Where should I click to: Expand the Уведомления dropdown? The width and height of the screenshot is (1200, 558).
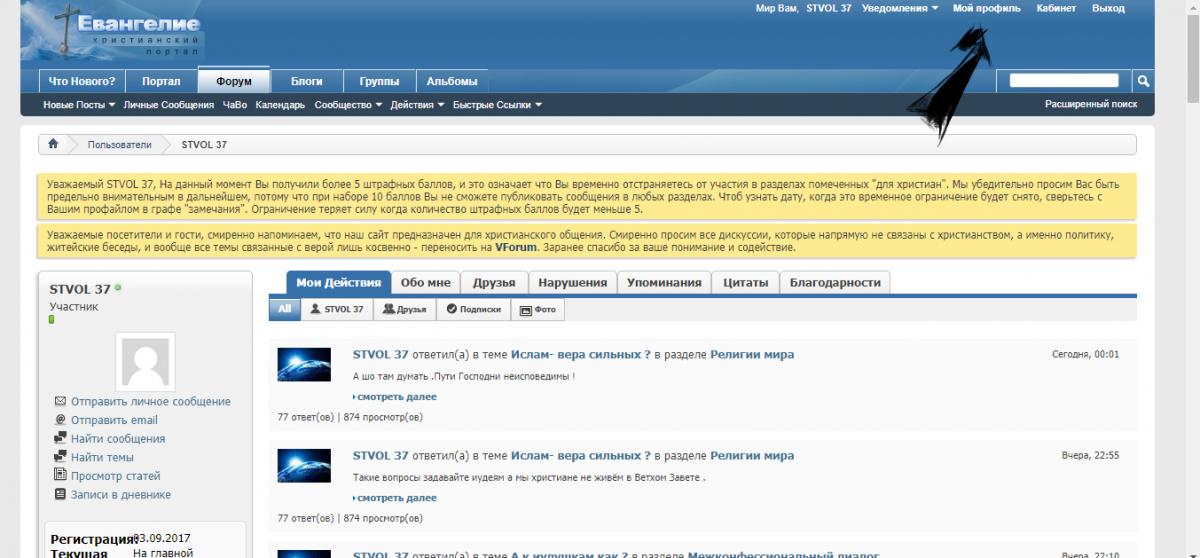900,8
